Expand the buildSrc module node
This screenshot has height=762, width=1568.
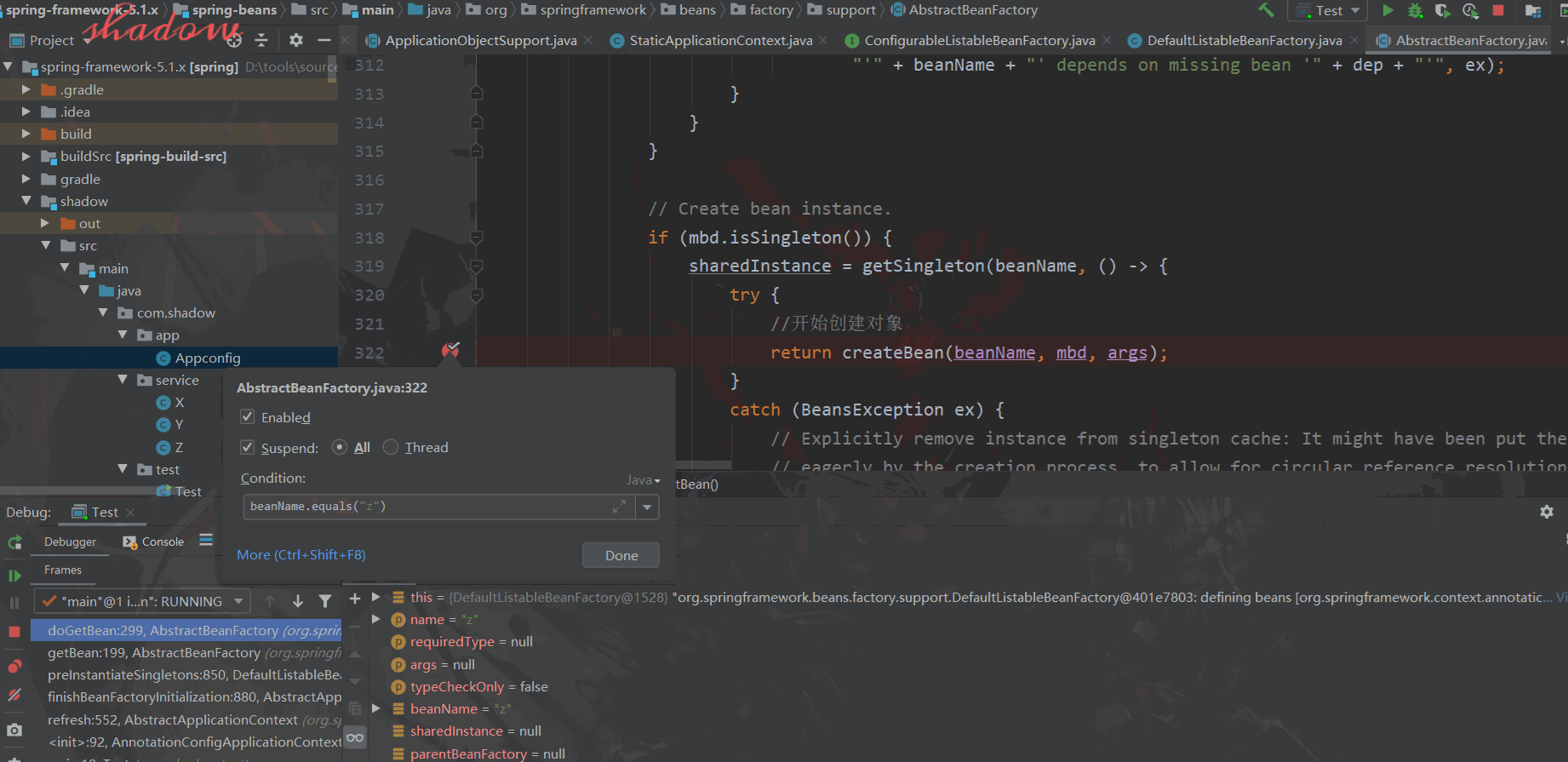(26, 157)
